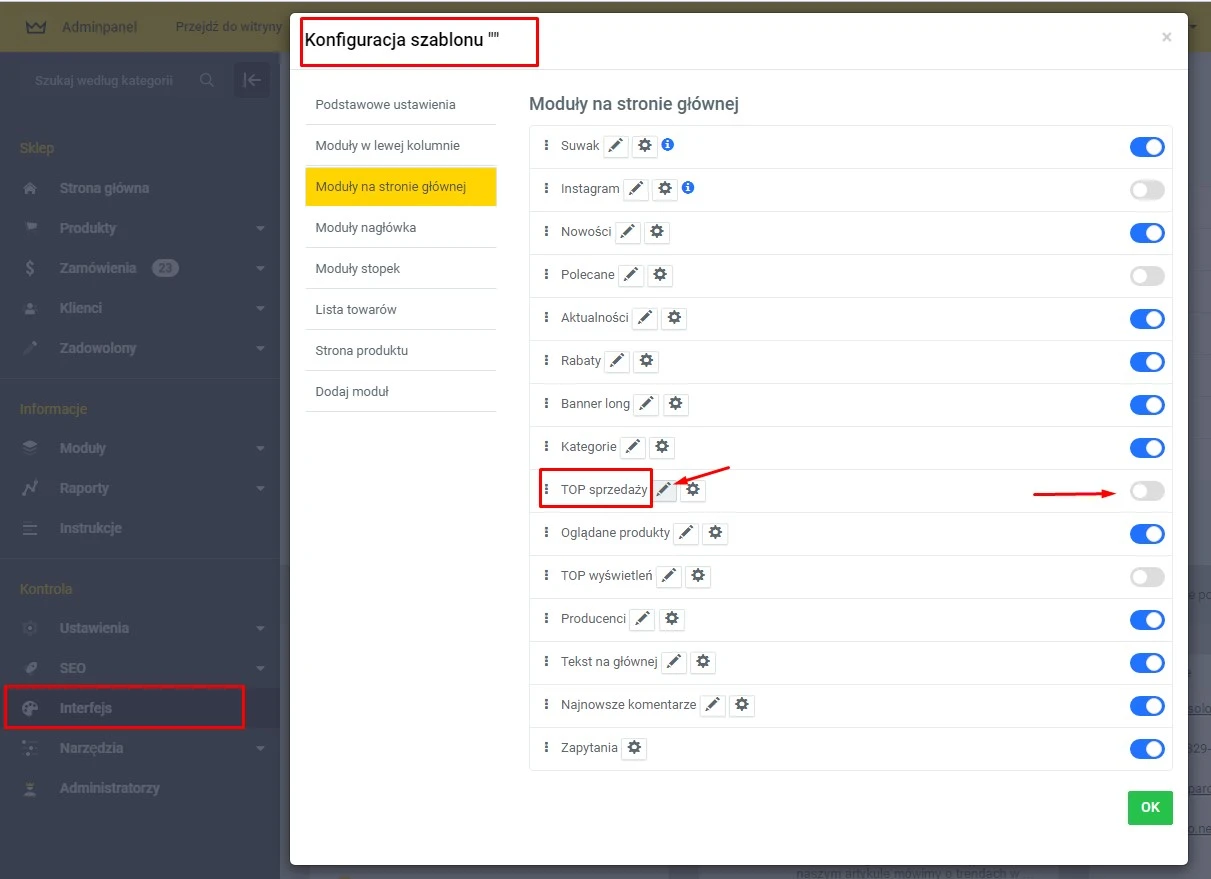Viewport: 1211px width, 879px height.
Task: Open gear configuration for Zapytania module
Action: tap(634, 747)
